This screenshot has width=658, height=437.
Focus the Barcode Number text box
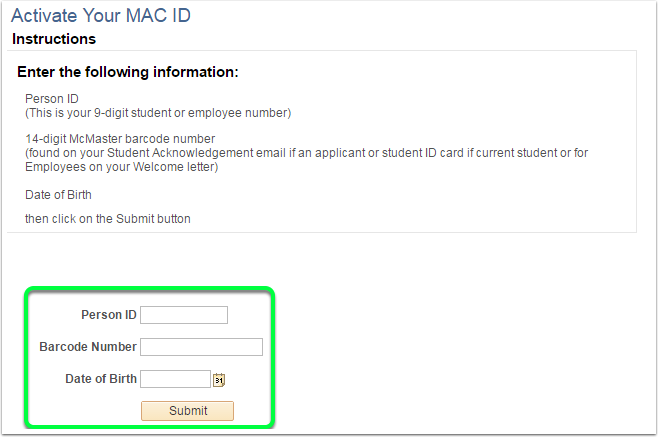201,347
